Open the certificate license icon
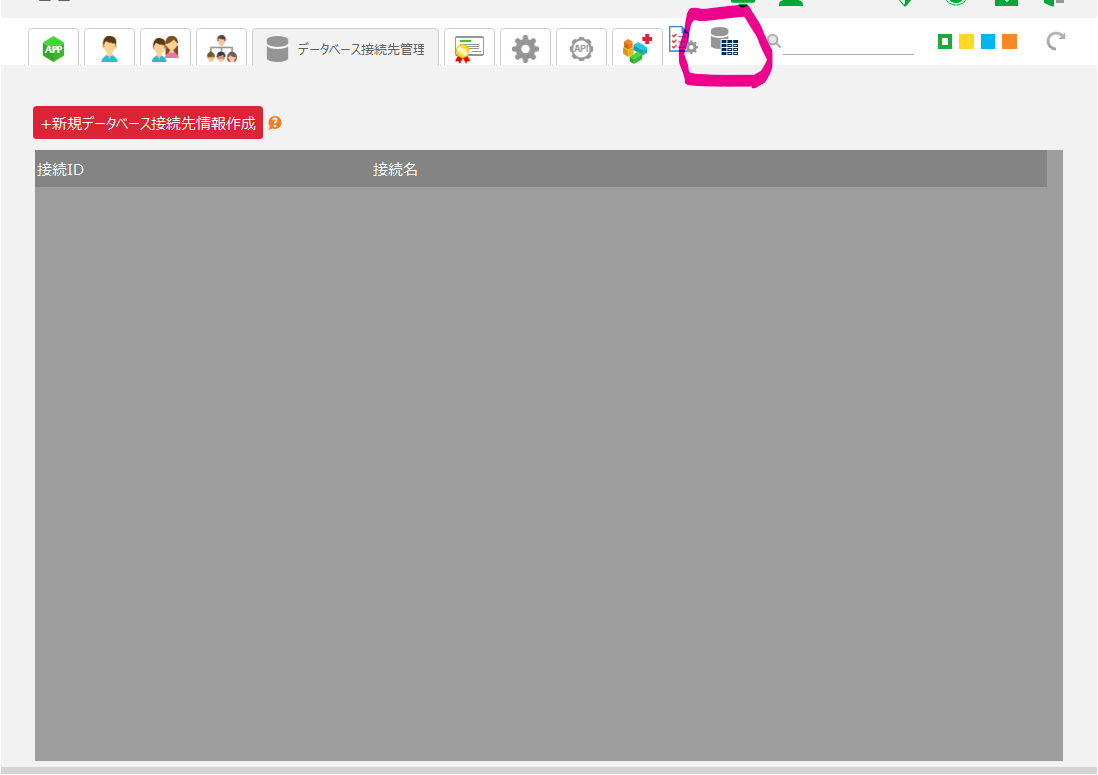1098x775 pixels. click(469, 48)
